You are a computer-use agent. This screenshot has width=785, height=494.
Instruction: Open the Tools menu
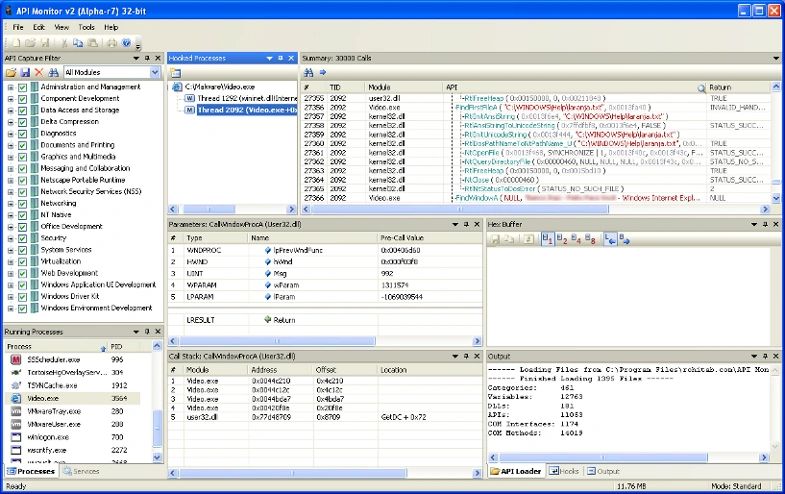click(x=87, y=27)
